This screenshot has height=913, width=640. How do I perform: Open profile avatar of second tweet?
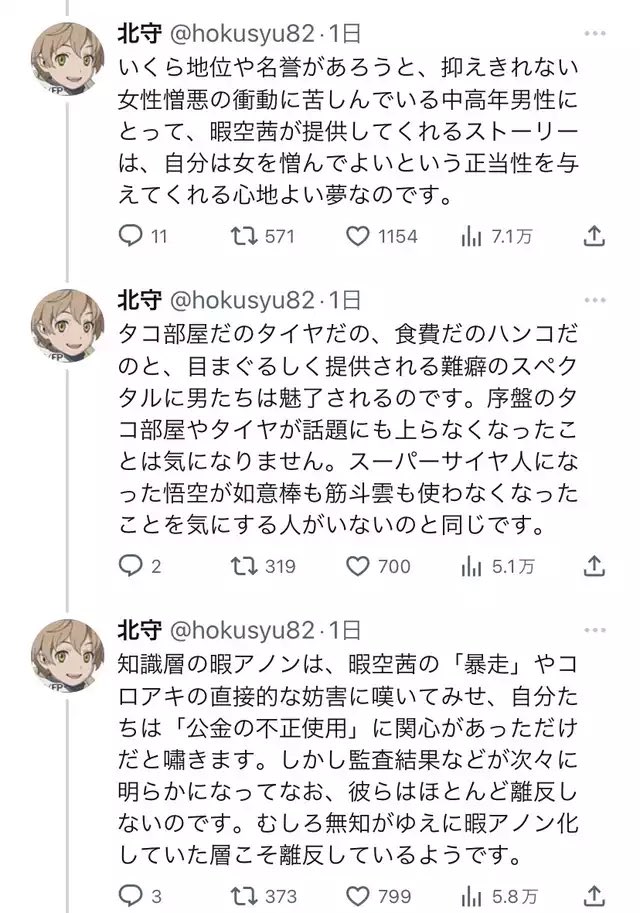tap(67, 323)
